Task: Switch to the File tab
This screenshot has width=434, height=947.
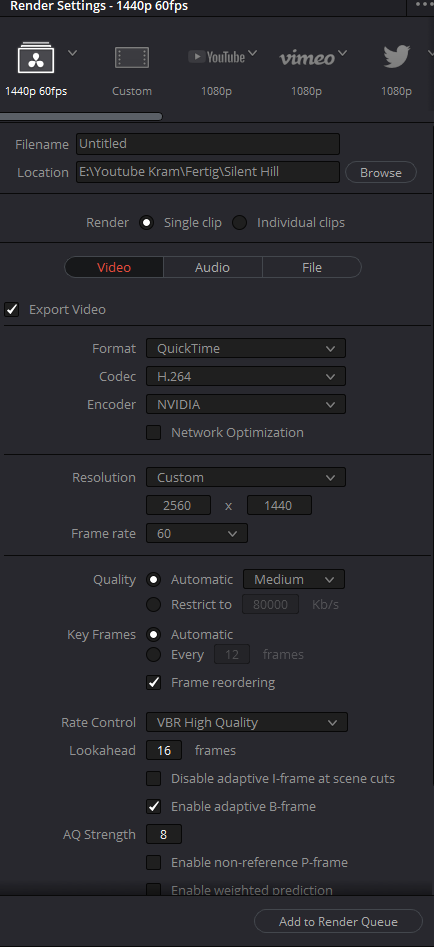Action: (312, 267)
